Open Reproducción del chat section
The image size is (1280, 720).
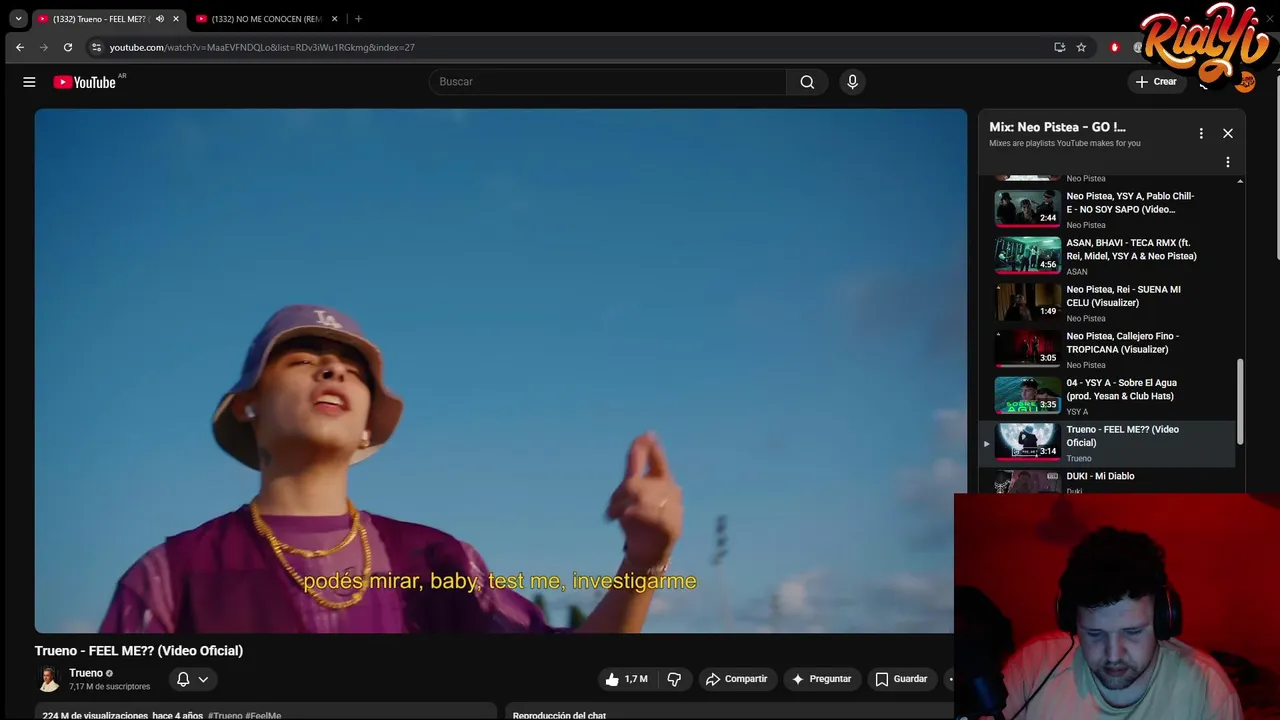(x=559, y=716)
